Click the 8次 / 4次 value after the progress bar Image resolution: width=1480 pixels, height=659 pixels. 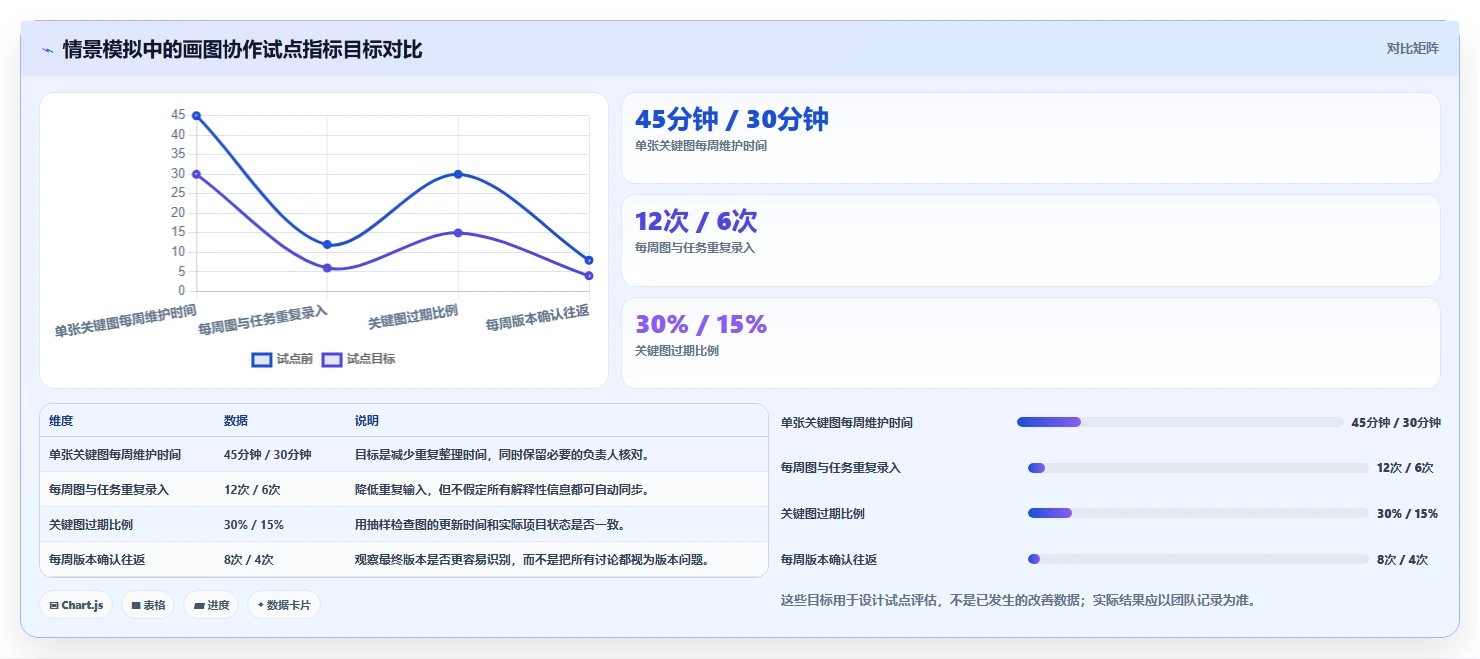point(1402,560)
